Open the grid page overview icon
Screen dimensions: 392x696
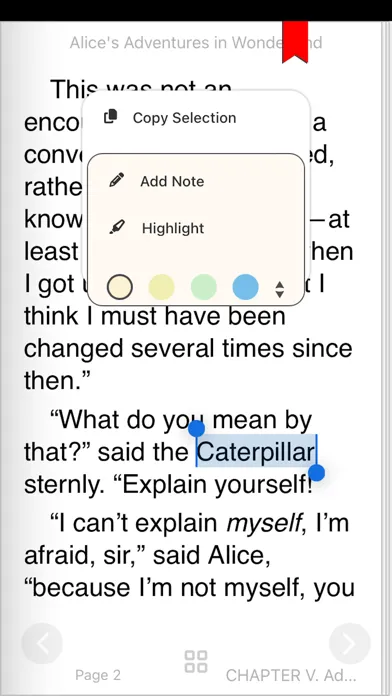[x=196, y=661]
